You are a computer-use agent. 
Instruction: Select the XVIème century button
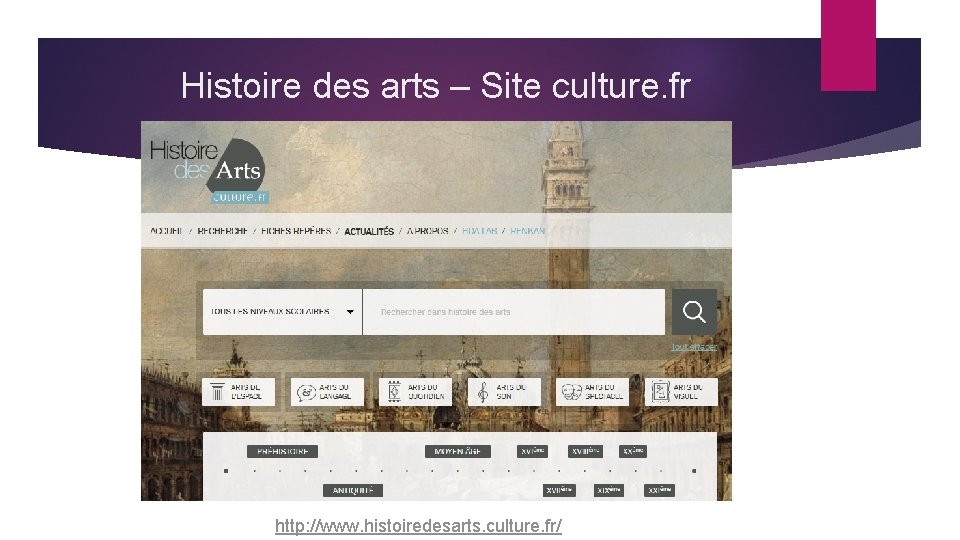tap(532, 451)
